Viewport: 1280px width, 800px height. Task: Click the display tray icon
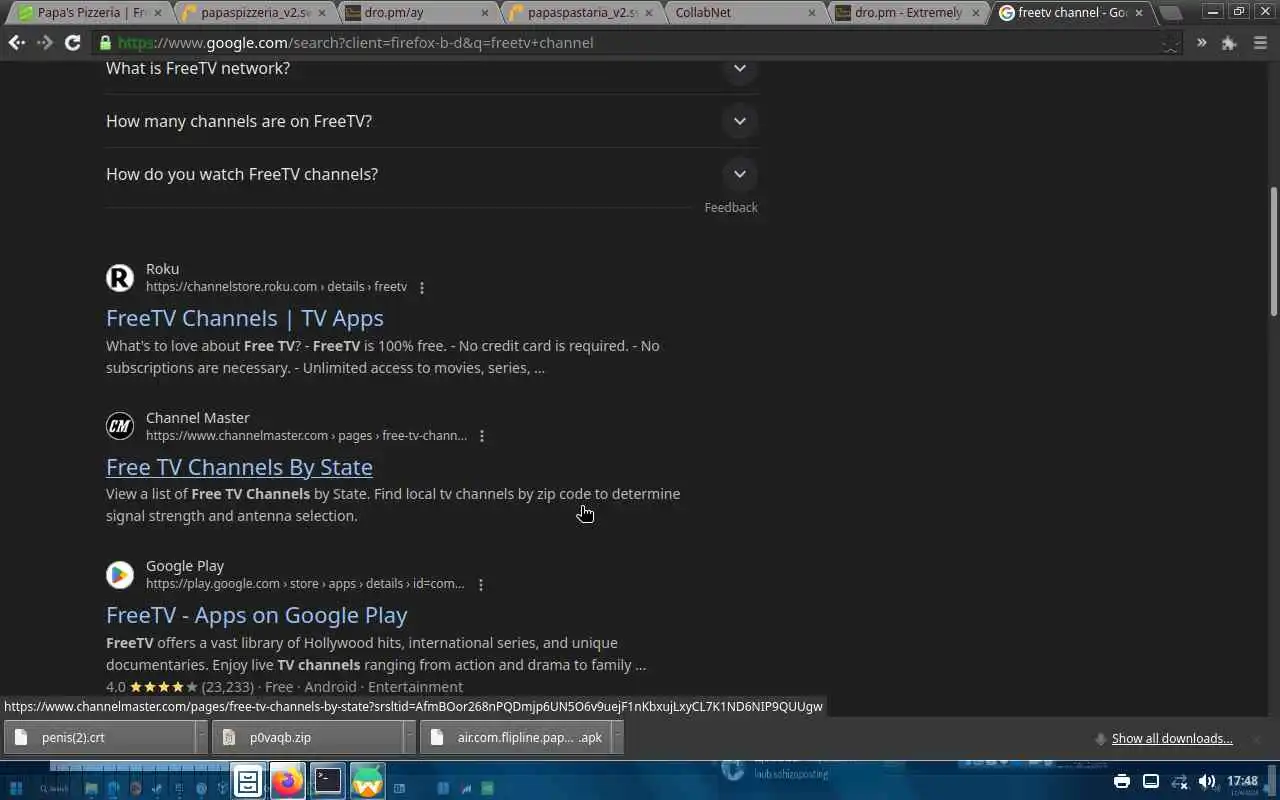(x=1151, y=781)
